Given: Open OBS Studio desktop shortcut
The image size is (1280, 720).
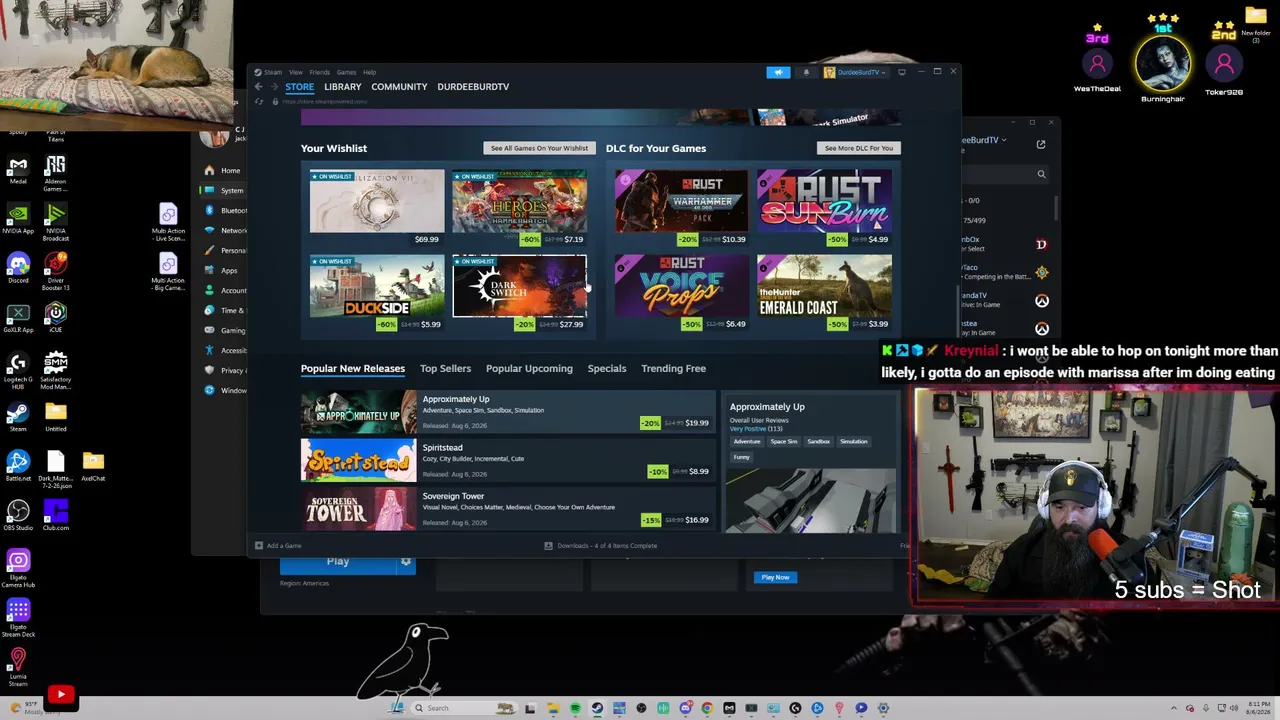Looking at the screenshot, I should pos(18,515).
